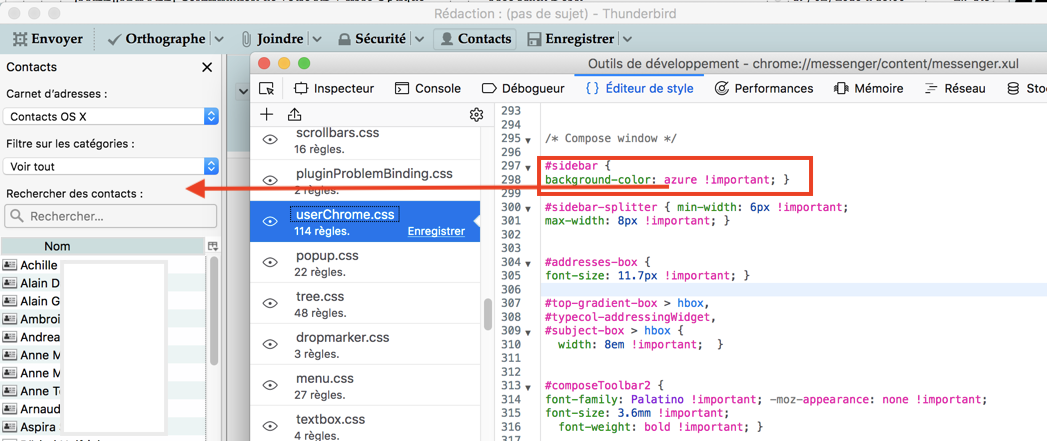Select the Aspira contact row

point(103,427)
